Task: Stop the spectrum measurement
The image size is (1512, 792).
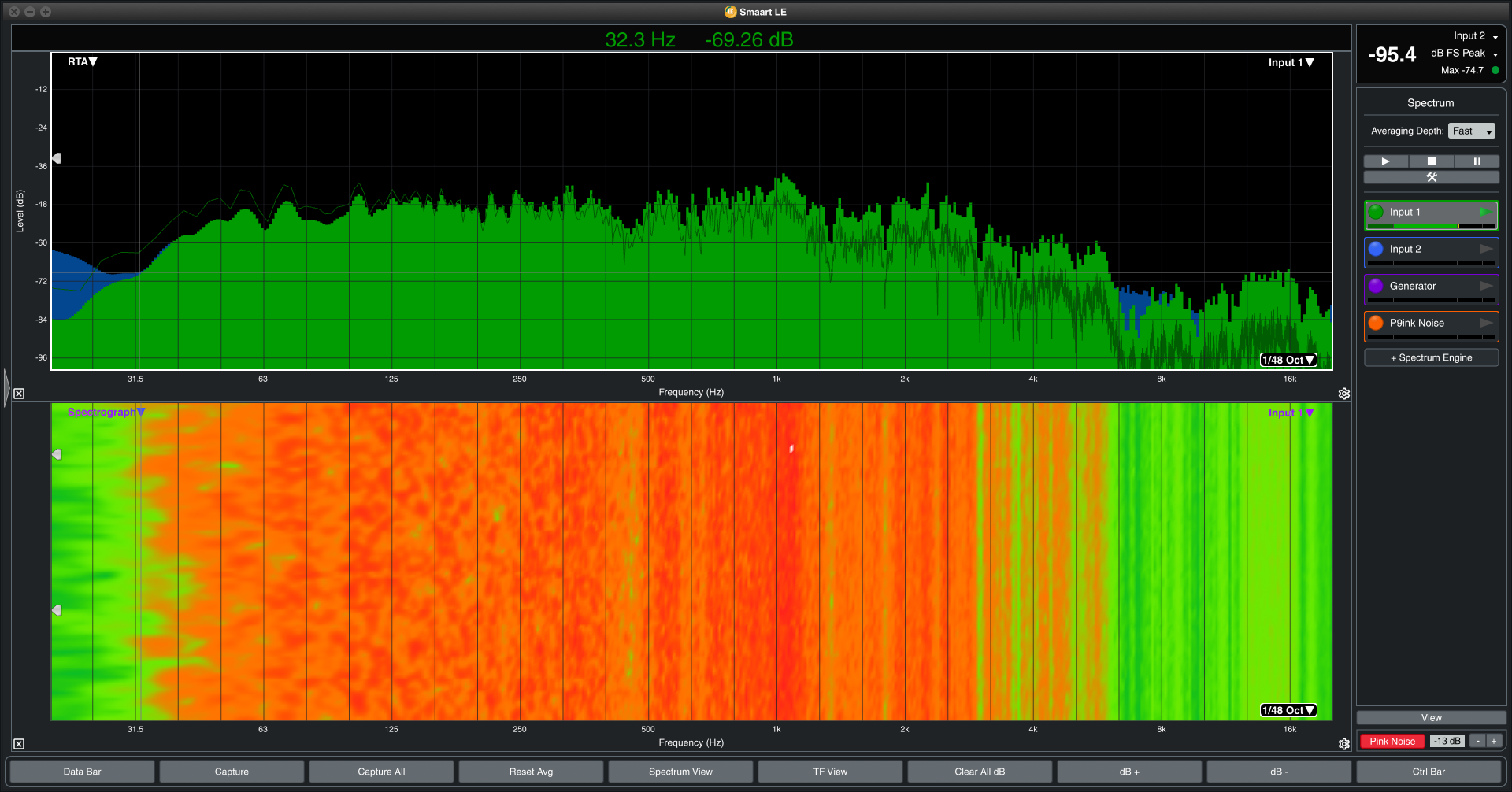Action: [1432, 161]
